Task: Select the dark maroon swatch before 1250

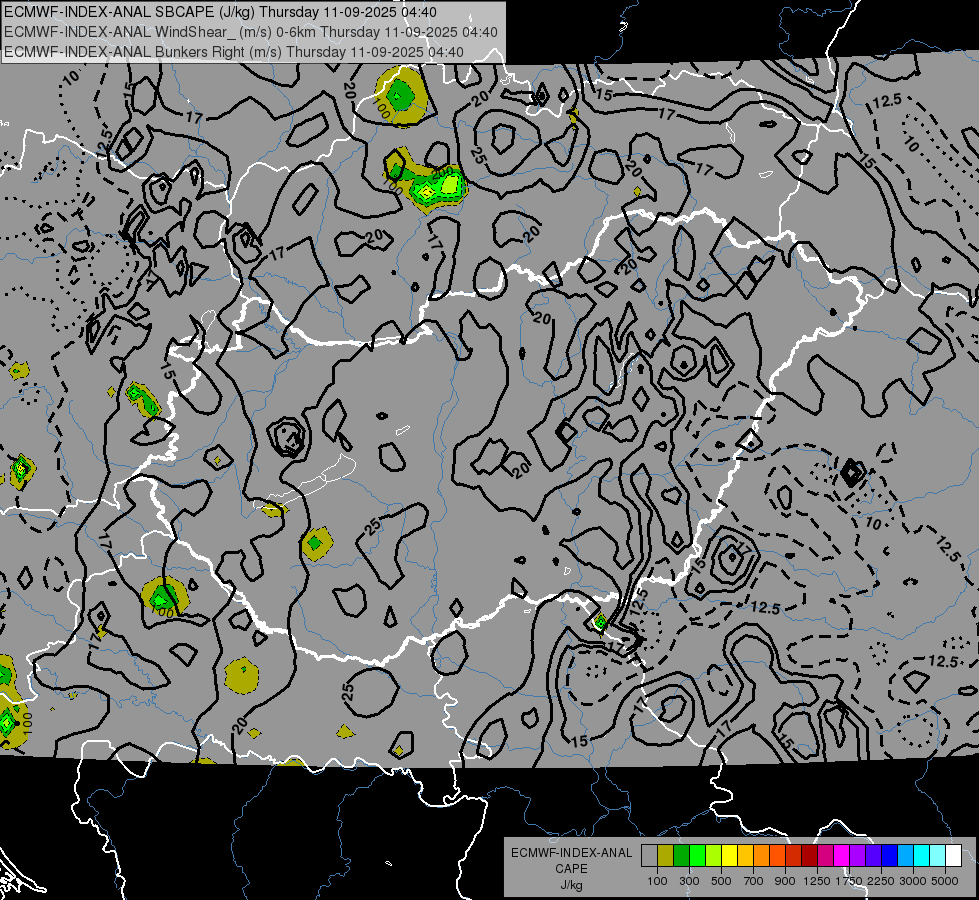Action: pyautogui.click(x=809, y=856)
